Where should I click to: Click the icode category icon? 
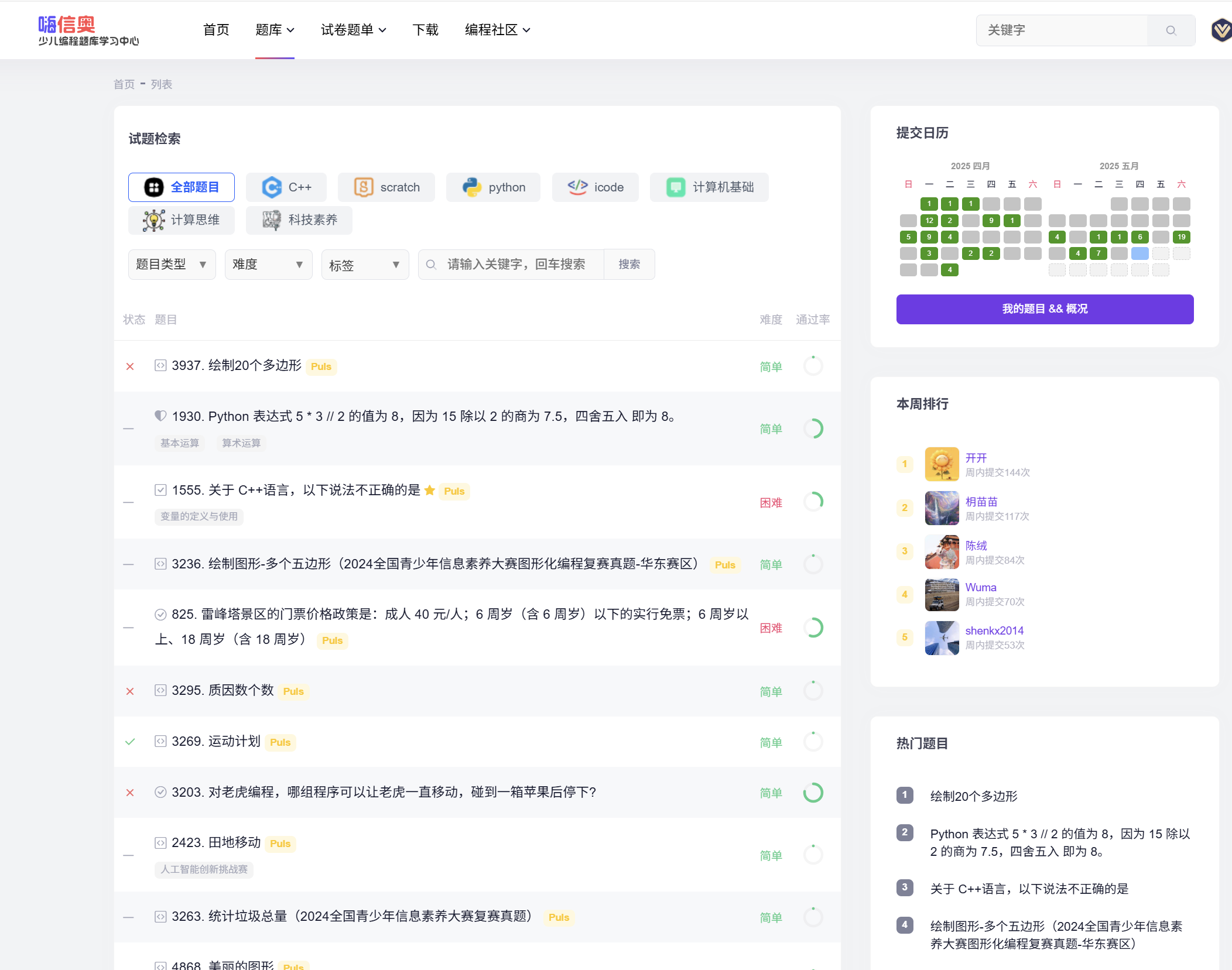tap(577, 187)
